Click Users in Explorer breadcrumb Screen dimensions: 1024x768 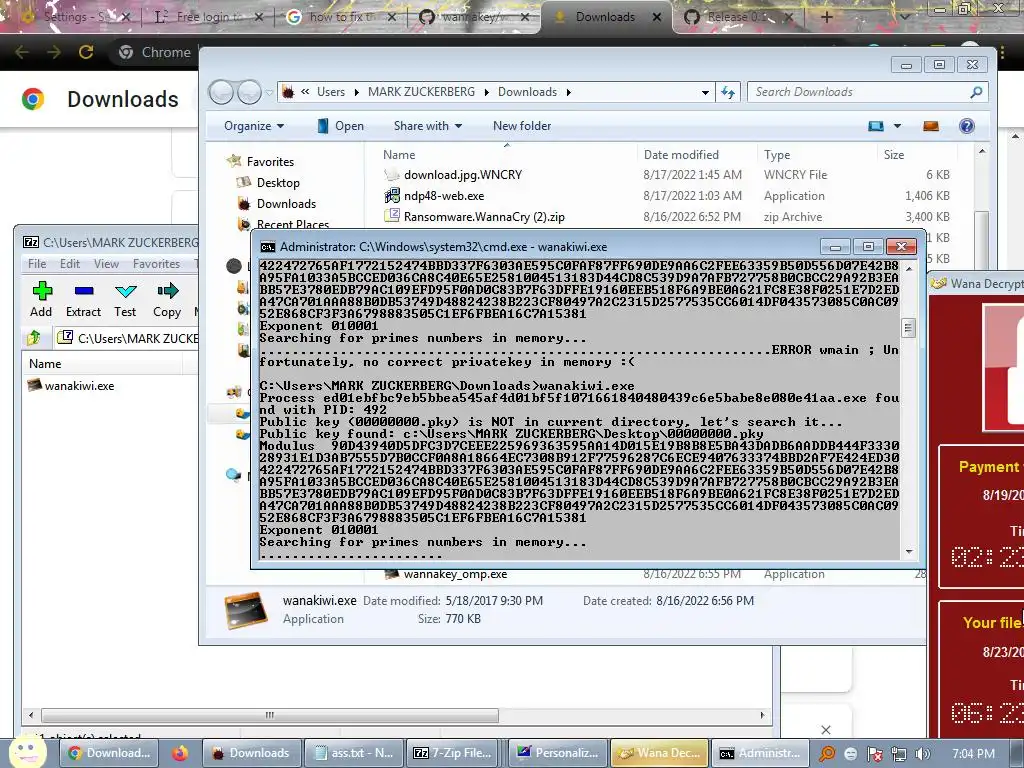point(331,92)
